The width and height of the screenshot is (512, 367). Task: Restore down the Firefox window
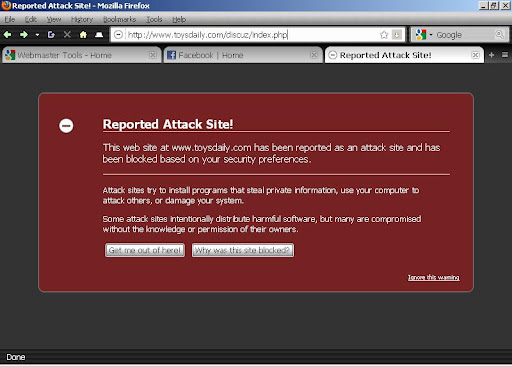[x=494, y=6]
